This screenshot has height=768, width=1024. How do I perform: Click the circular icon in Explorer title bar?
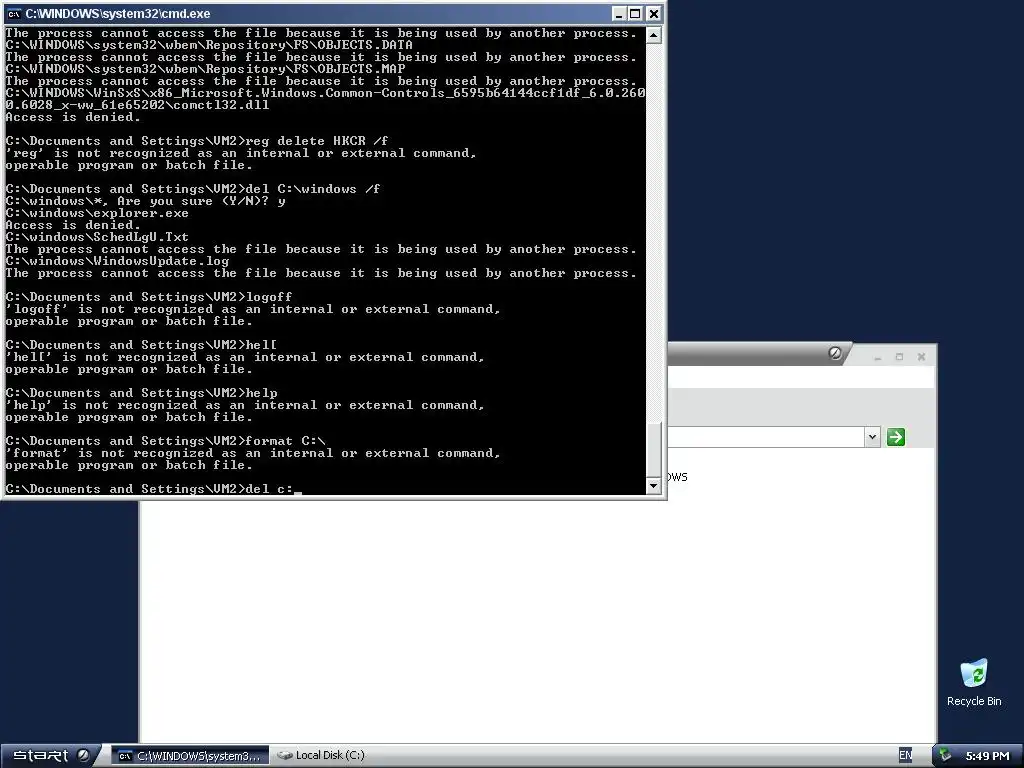click(x=835, y=353)
